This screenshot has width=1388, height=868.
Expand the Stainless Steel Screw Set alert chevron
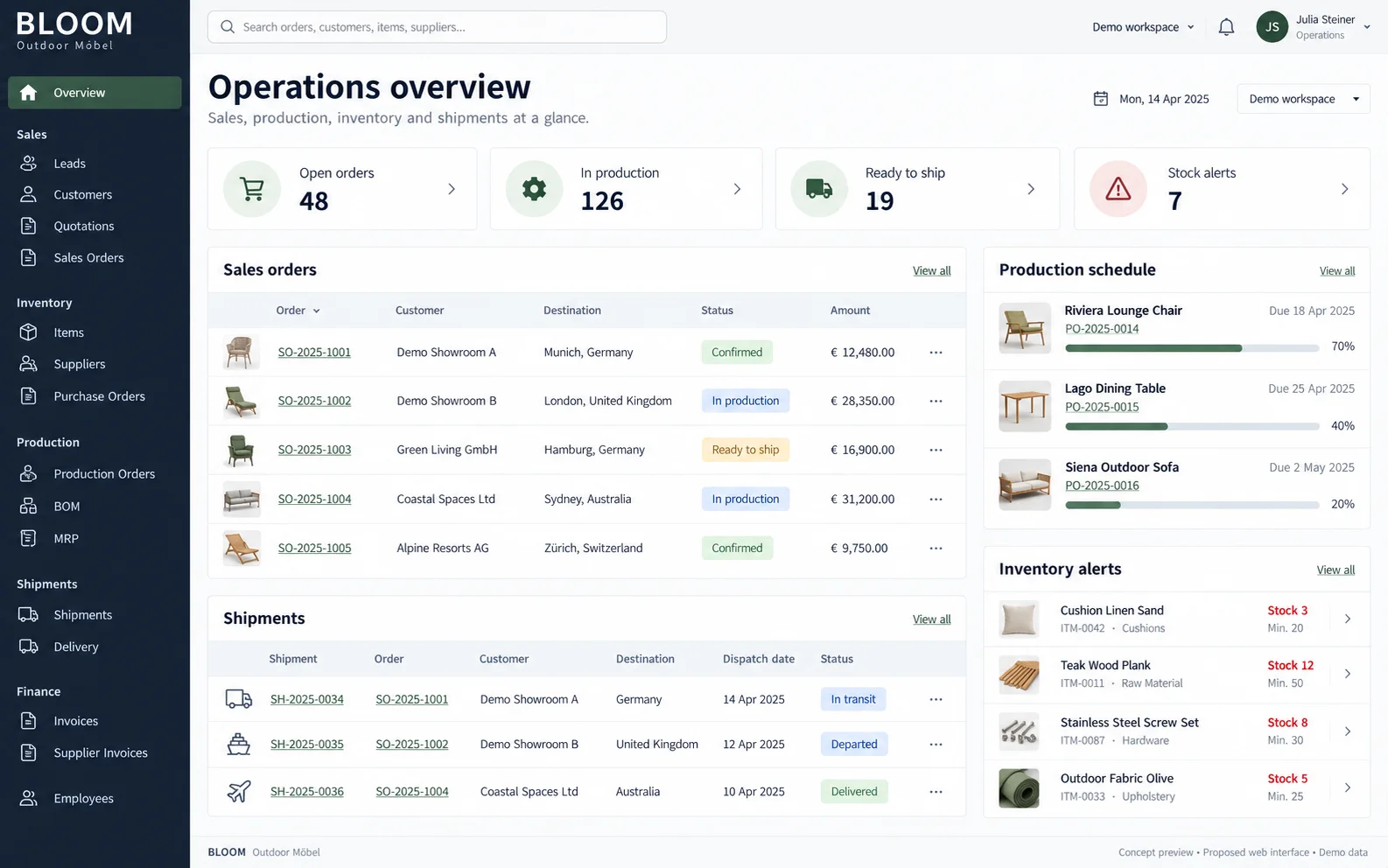(x=1348, y=731)
